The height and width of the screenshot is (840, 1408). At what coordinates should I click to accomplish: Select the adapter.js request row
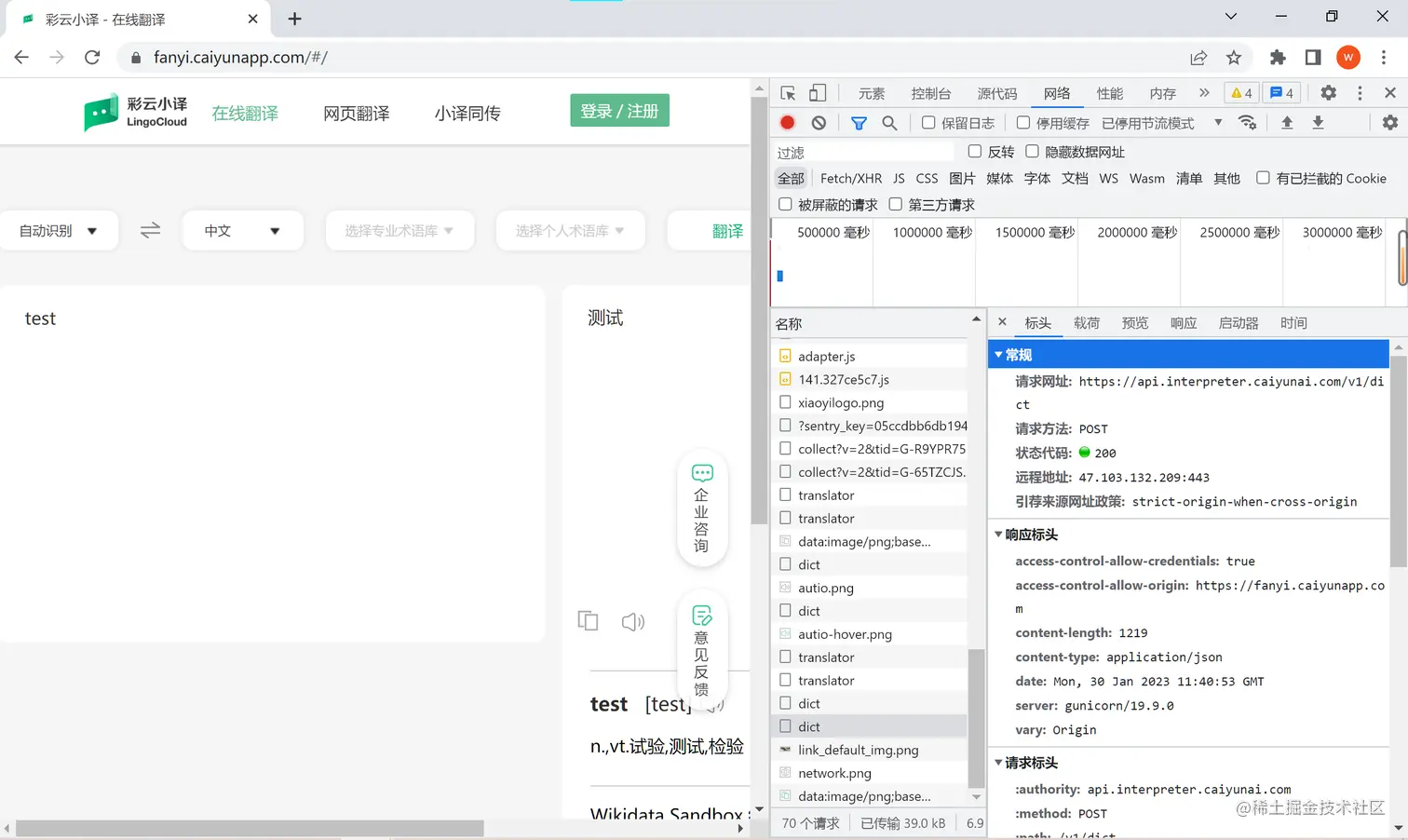870,356
